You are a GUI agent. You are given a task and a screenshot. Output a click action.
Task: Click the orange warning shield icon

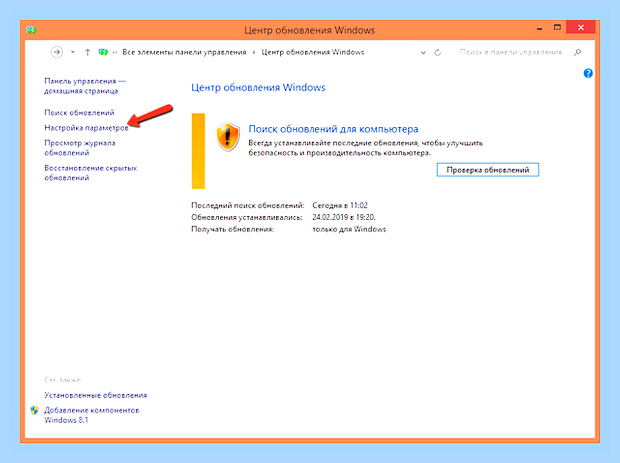coord(228,137)
